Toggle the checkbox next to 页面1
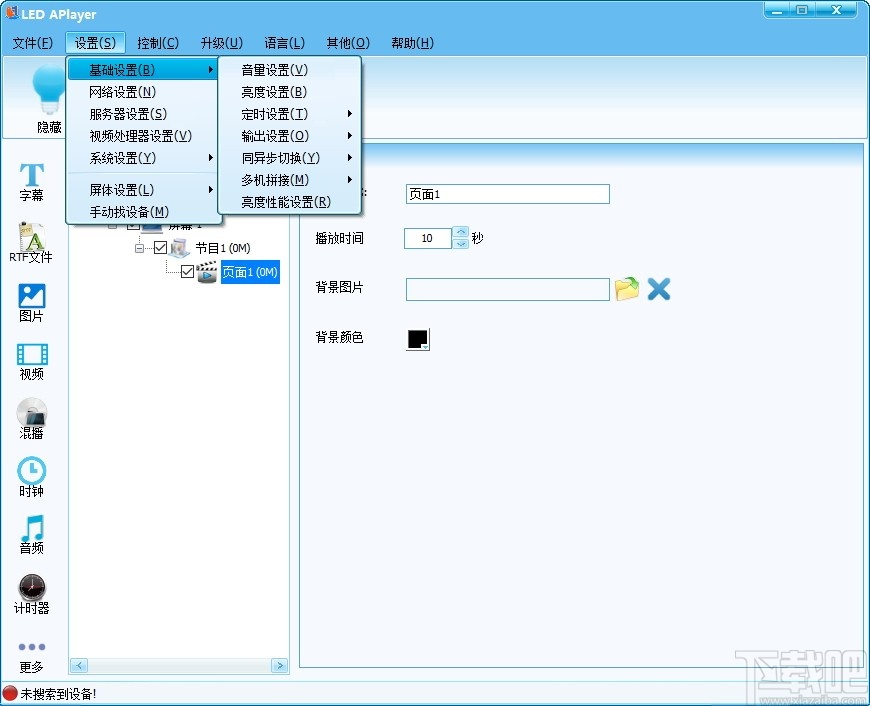Image resolution: width=870 pixels, height=706 pixels. coord(189,270)
